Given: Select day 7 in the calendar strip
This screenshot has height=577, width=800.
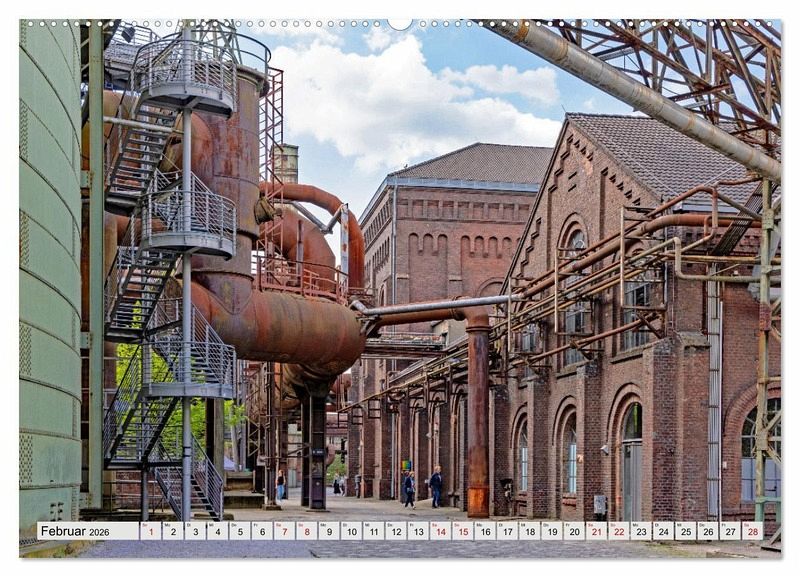Looking at the screenshot, I should click(x=285, y=531).
